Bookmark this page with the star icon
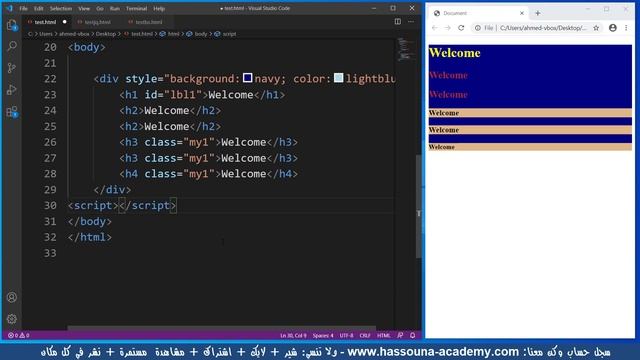The width and height of the screenshot is (640, 360). tap(596, 28)
